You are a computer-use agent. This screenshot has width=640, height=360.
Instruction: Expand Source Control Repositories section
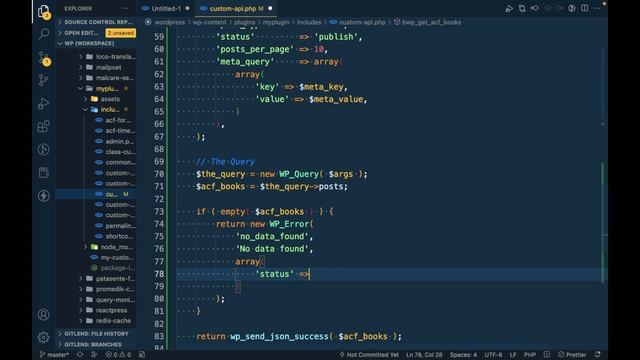pos(96,22)
